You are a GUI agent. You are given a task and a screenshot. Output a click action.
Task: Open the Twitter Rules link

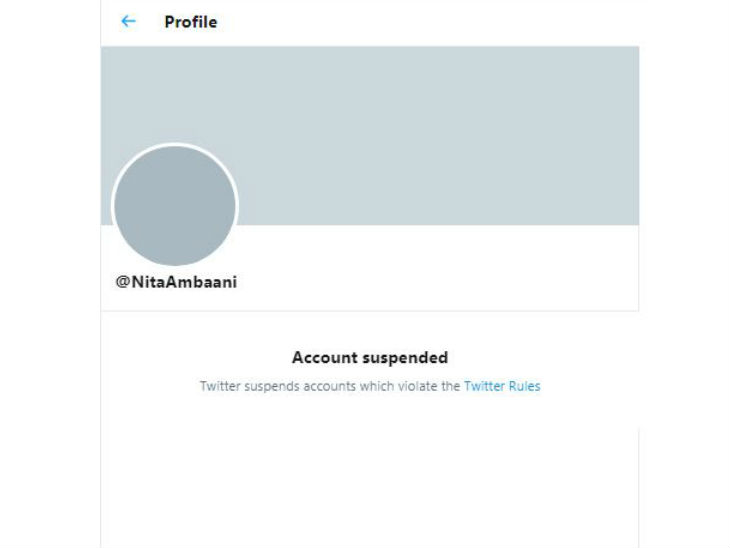point(502,386)
